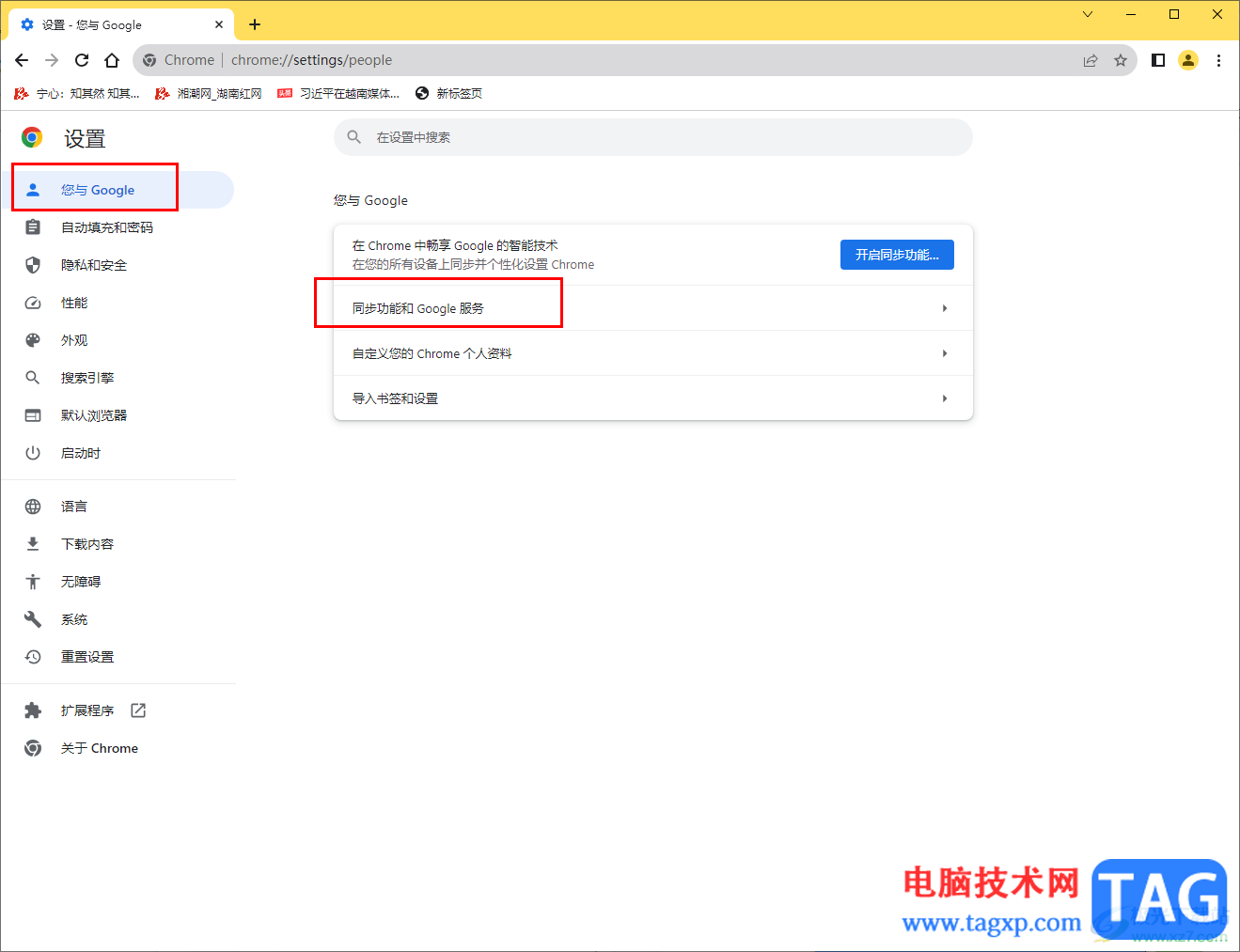Viewport: 1240px width, 952px height.
Task: Go back using the browser back arrow
Action: click(22, 60)
